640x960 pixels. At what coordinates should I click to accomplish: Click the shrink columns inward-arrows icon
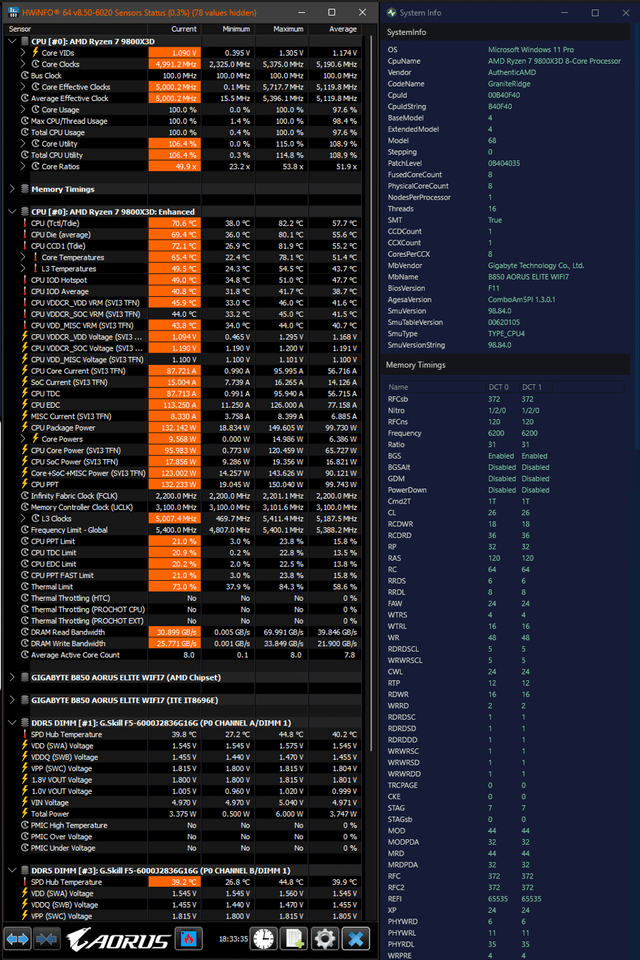coord(47,939)
